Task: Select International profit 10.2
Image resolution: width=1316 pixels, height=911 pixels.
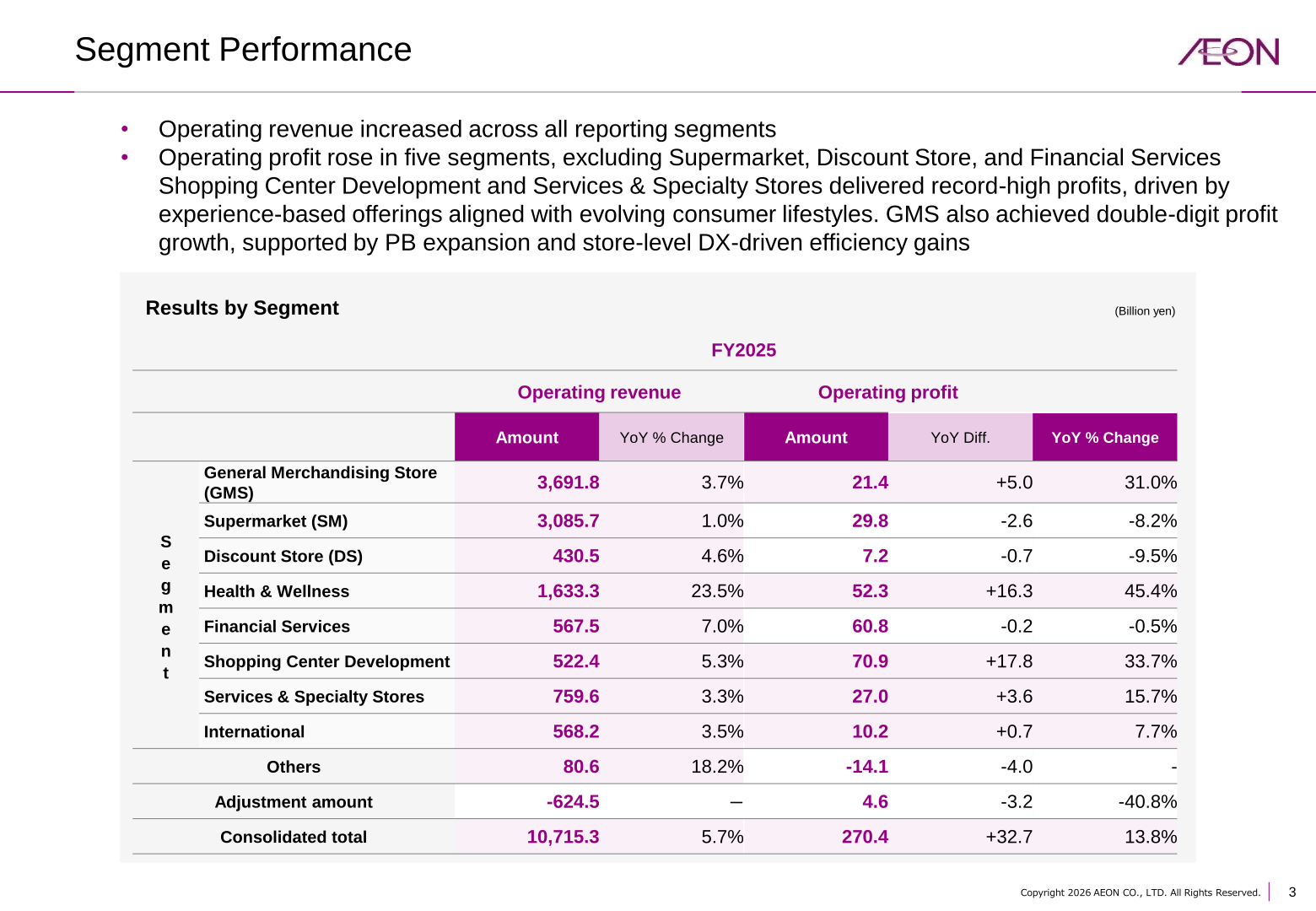Action: pyautogui.click(x=870, y=732)
